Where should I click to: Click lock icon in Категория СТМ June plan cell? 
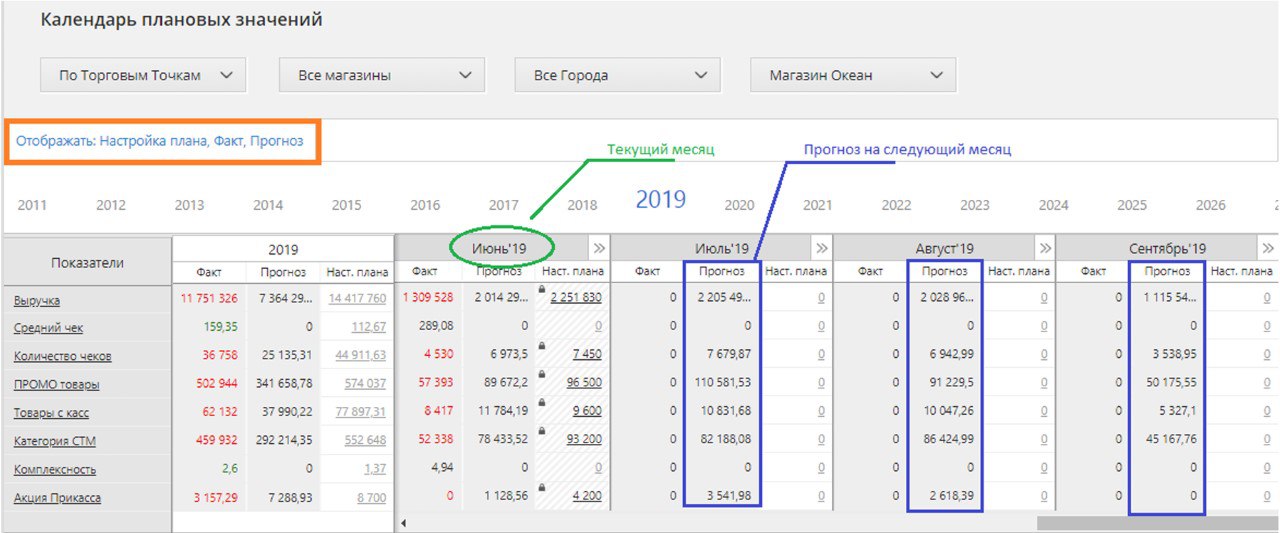point(541,431)
